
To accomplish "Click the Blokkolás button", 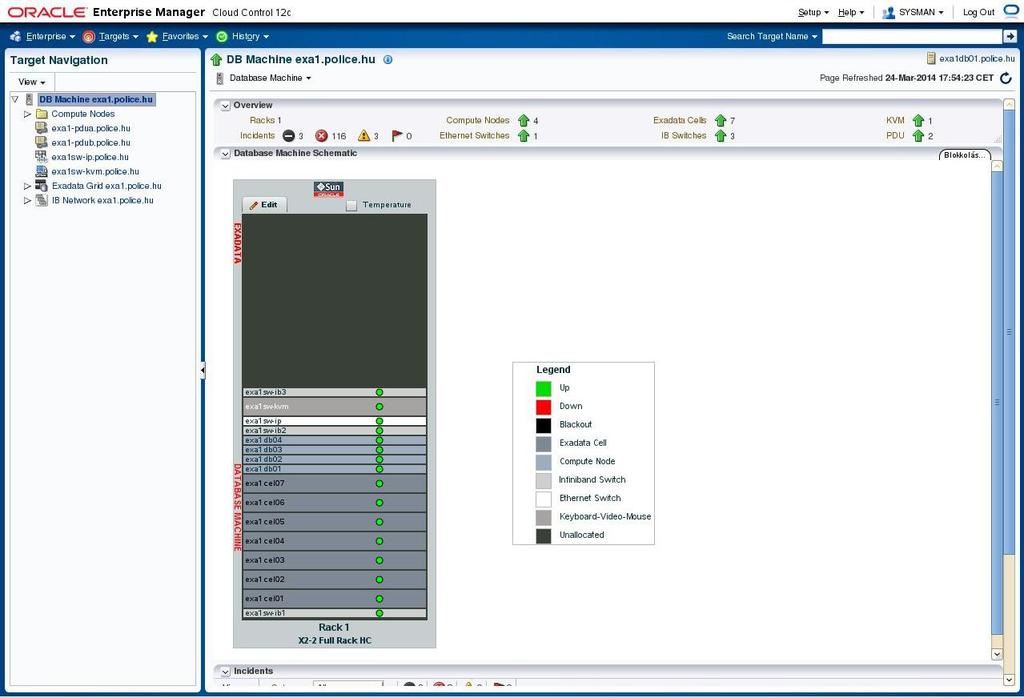I will [x=965, y=155].
